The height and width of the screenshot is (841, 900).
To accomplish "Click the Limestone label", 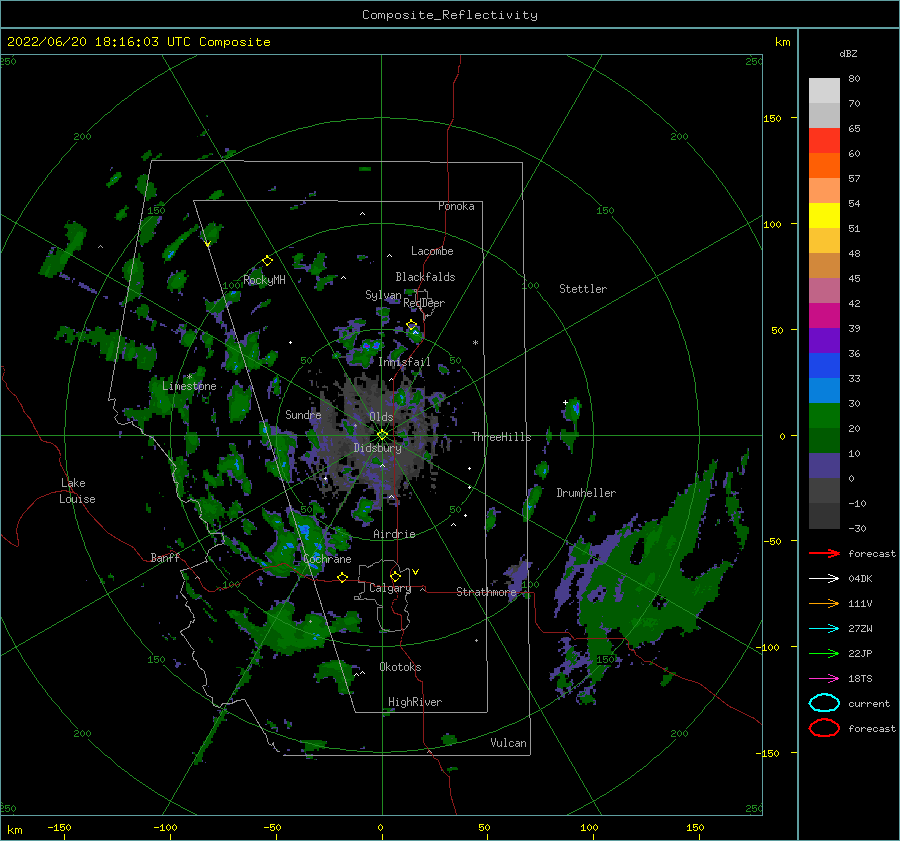I will [x=189, y=386].
